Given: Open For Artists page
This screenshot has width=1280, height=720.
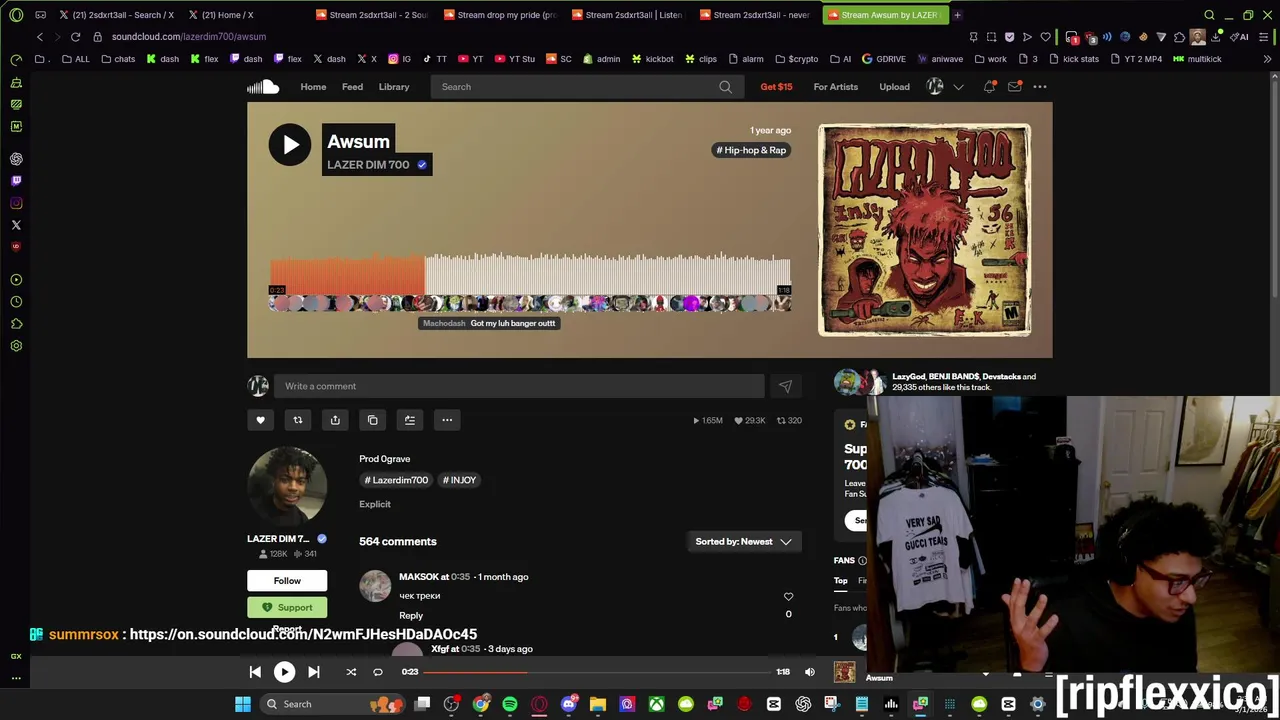Looking at the screenshot, I should point(836,87).
